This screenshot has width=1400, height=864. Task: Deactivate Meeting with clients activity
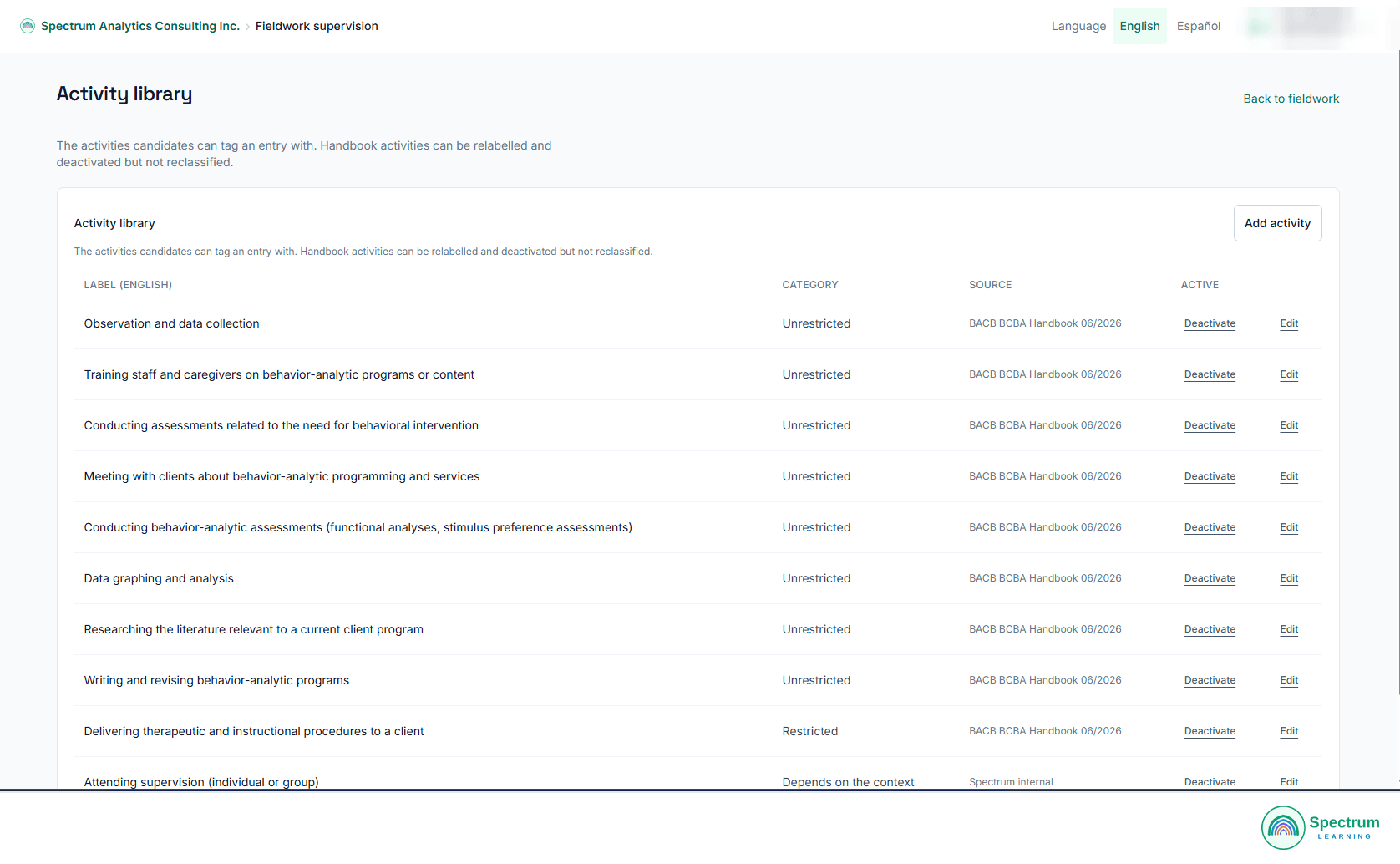click(x=1210, y=476)
